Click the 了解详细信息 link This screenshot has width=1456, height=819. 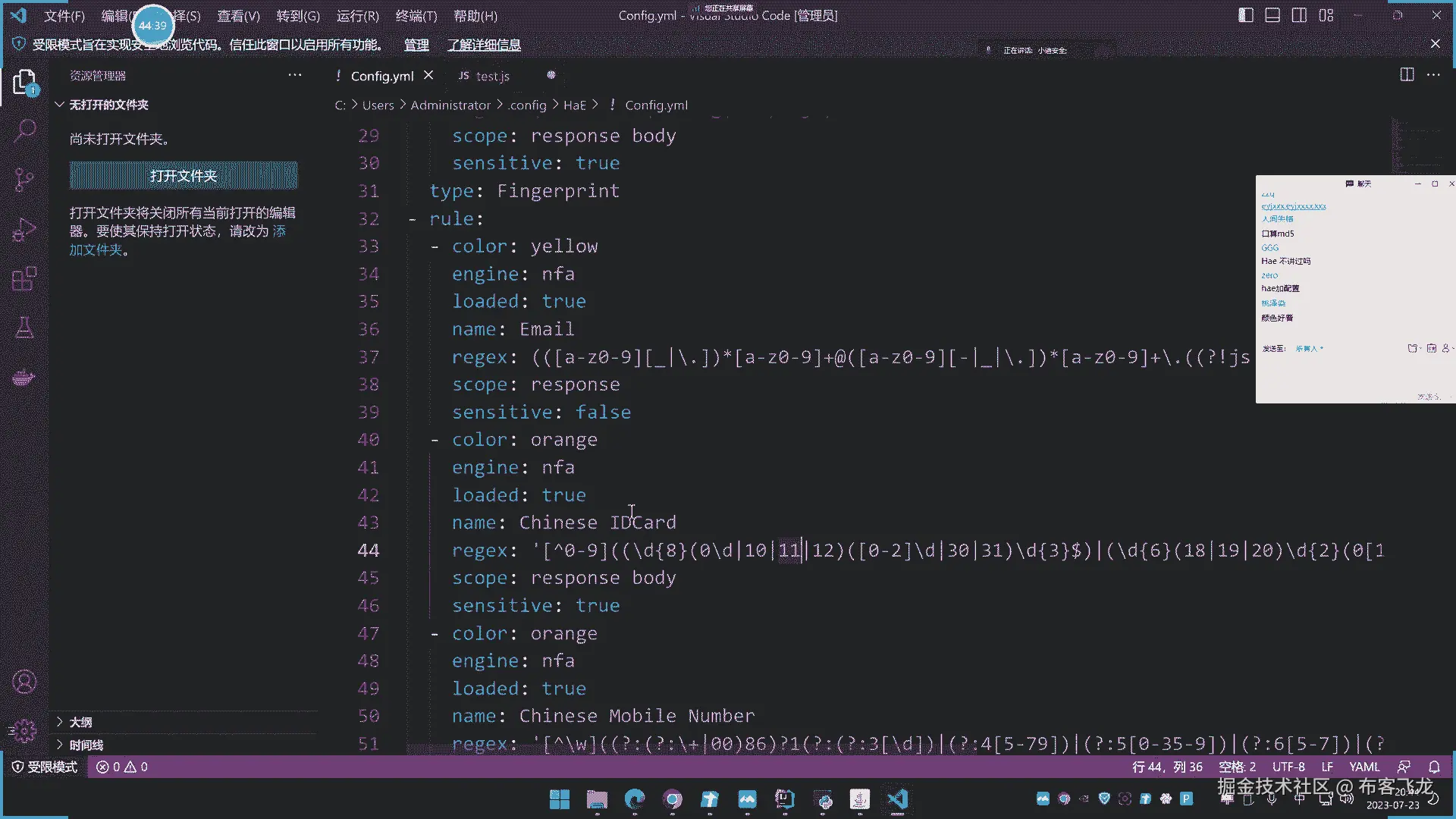(484, 45)
